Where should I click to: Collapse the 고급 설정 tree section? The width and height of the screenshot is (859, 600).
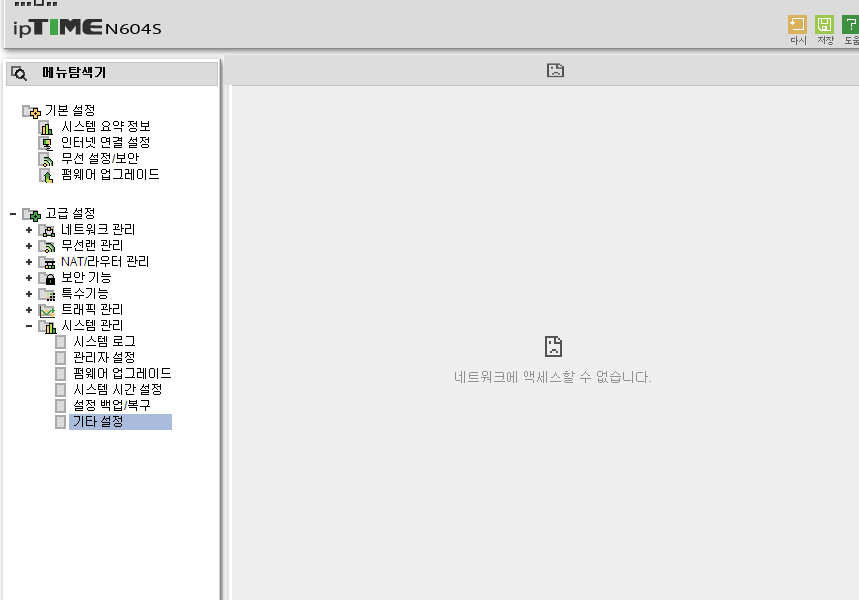[x=13, y=214]
